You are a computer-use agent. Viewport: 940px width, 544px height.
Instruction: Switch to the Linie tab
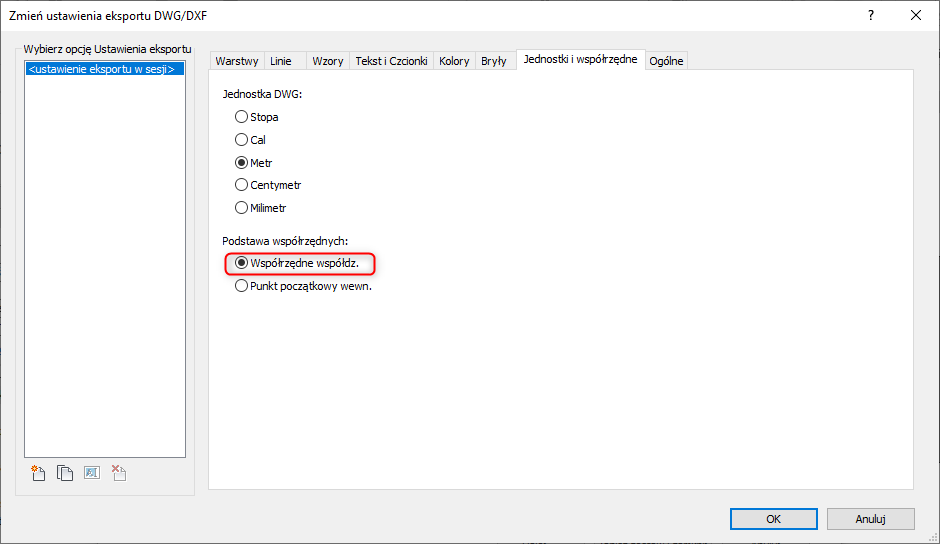pos(281,61)
